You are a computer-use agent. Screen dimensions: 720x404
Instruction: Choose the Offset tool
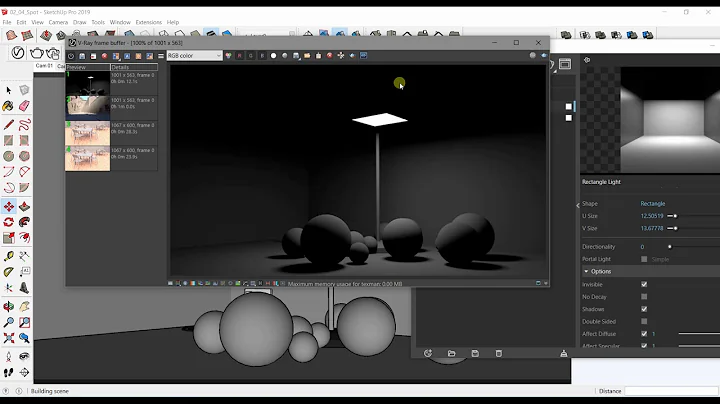pos(24,238)
